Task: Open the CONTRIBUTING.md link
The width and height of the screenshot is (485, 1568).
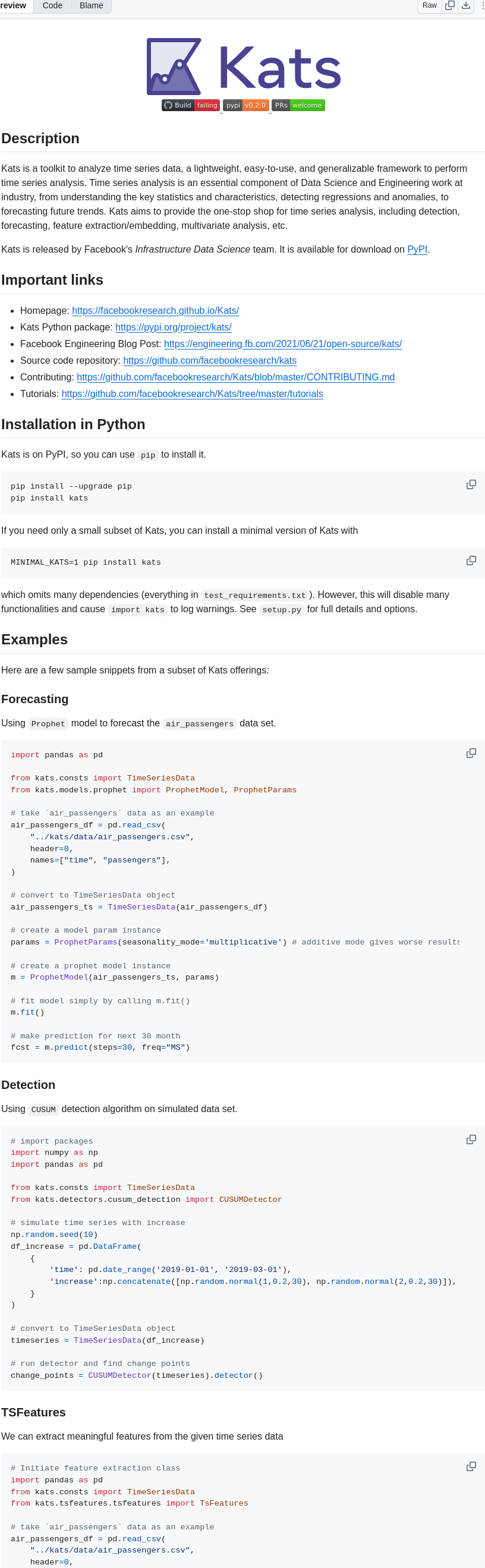Action: click(x=235, y=377)
